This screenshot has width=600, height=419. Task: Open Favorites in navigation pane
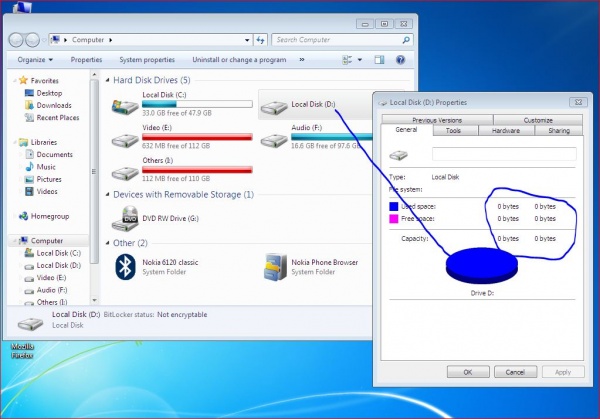44,81
